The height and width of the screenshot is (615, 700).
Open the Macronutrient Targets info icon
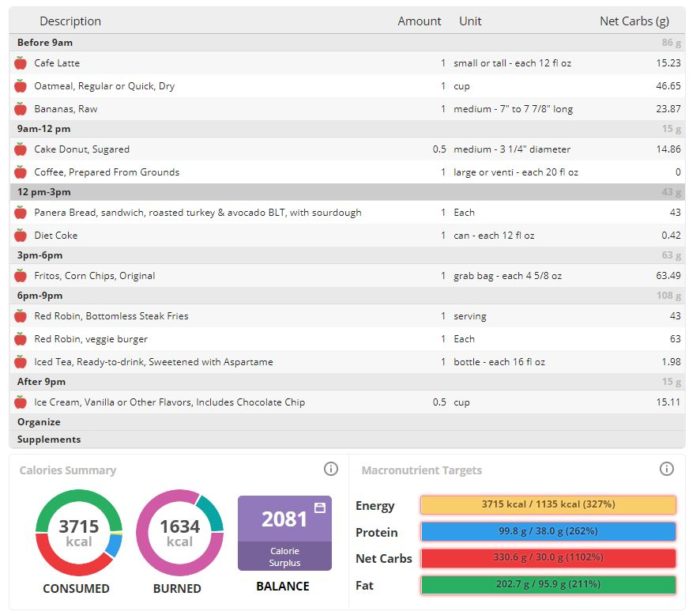667,469
